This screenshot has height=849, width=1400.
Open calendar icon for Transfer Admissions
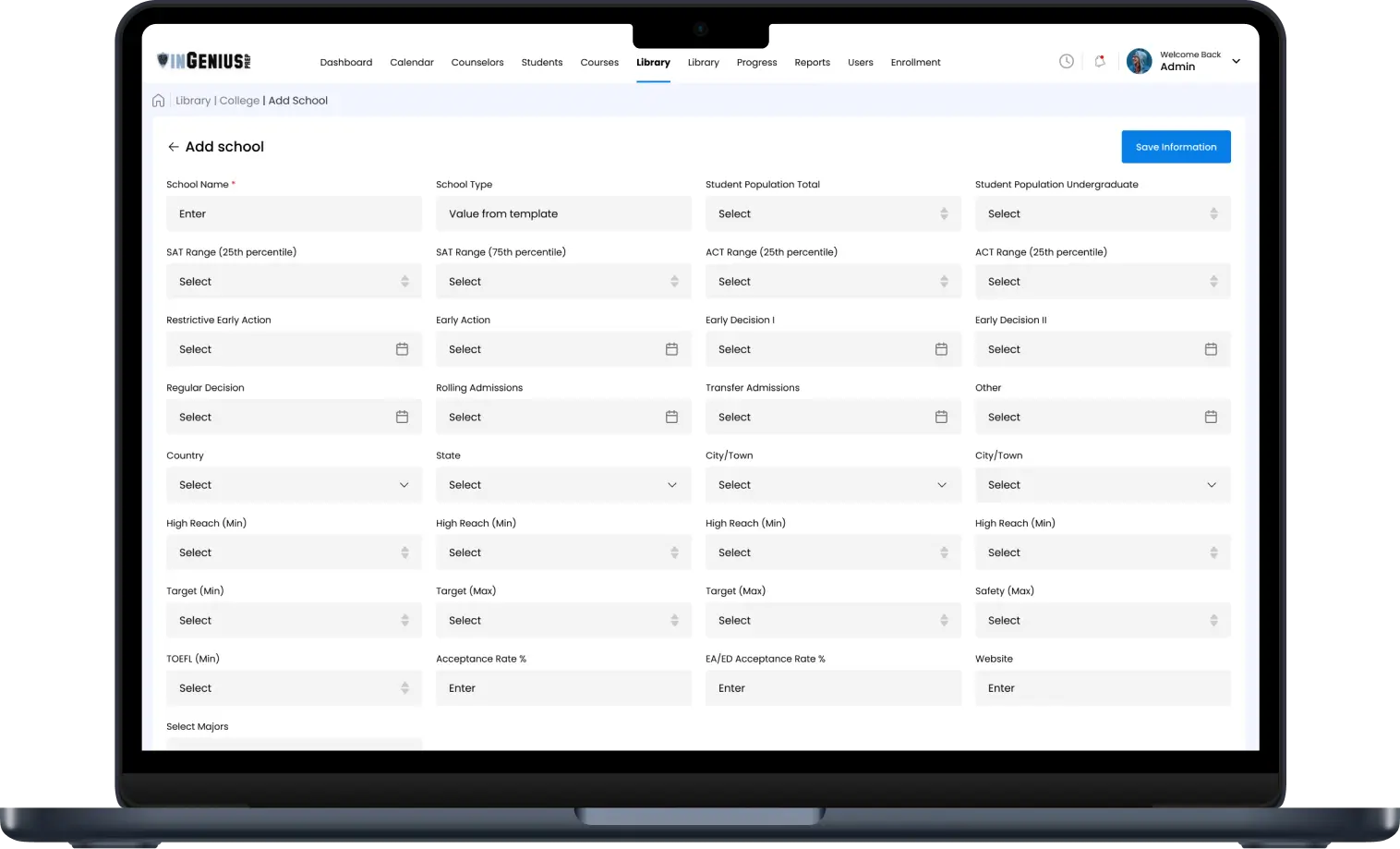coord(941,418)
